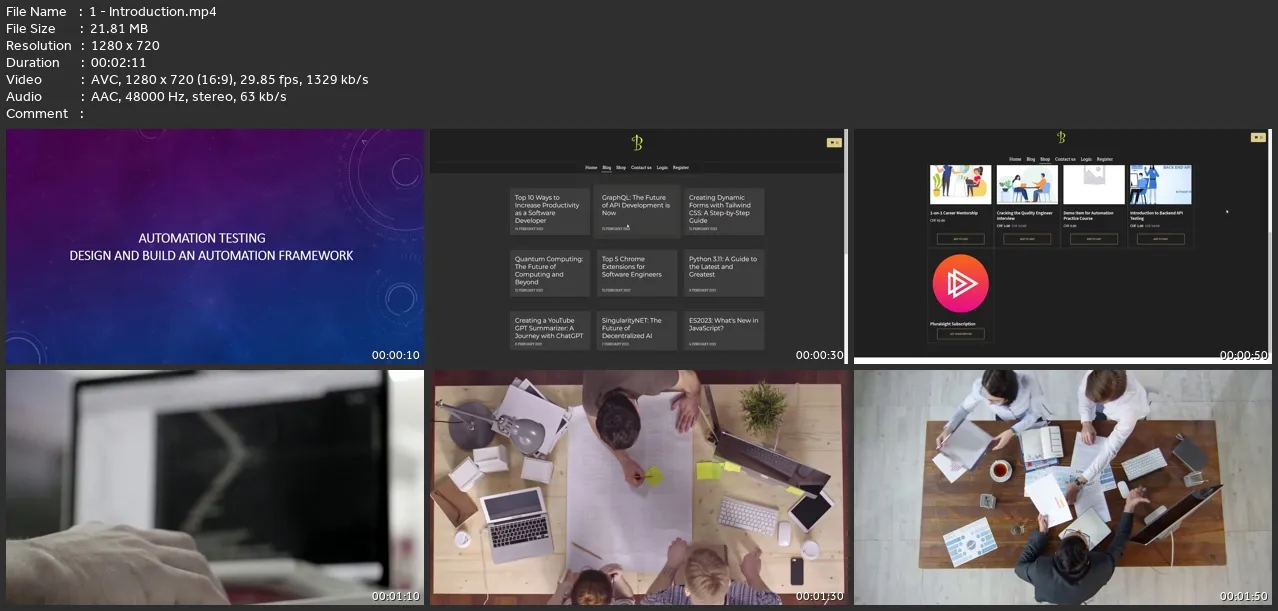Select the Cracking the Quality Engineer Interview image
Image resolution: width=1278 pixels, height=611 pixels.
pos(1027,185)
